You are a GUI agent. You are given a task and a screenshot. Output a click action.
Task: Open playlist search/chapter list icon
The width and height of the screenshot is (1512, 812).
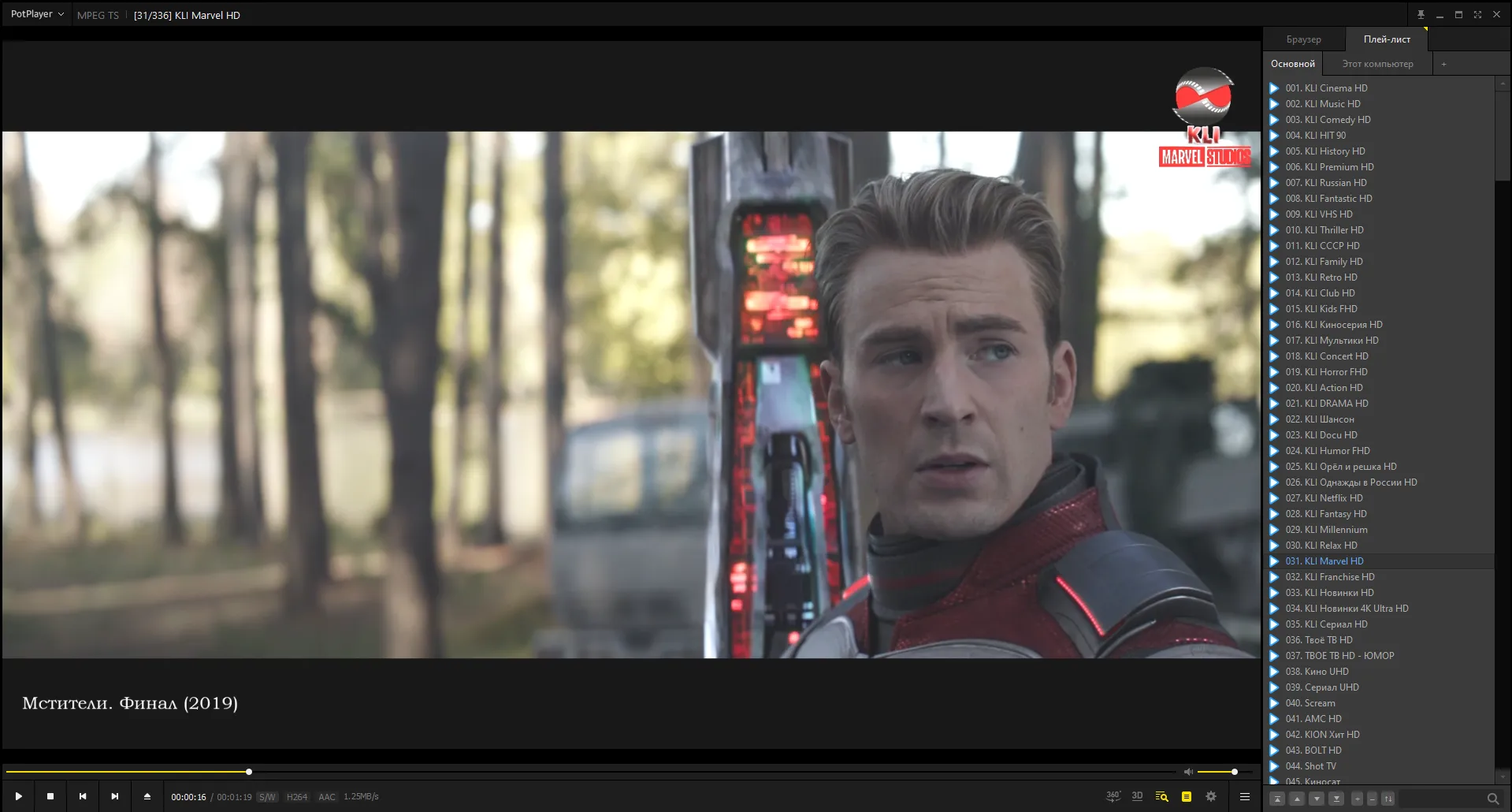[1161, 796]
